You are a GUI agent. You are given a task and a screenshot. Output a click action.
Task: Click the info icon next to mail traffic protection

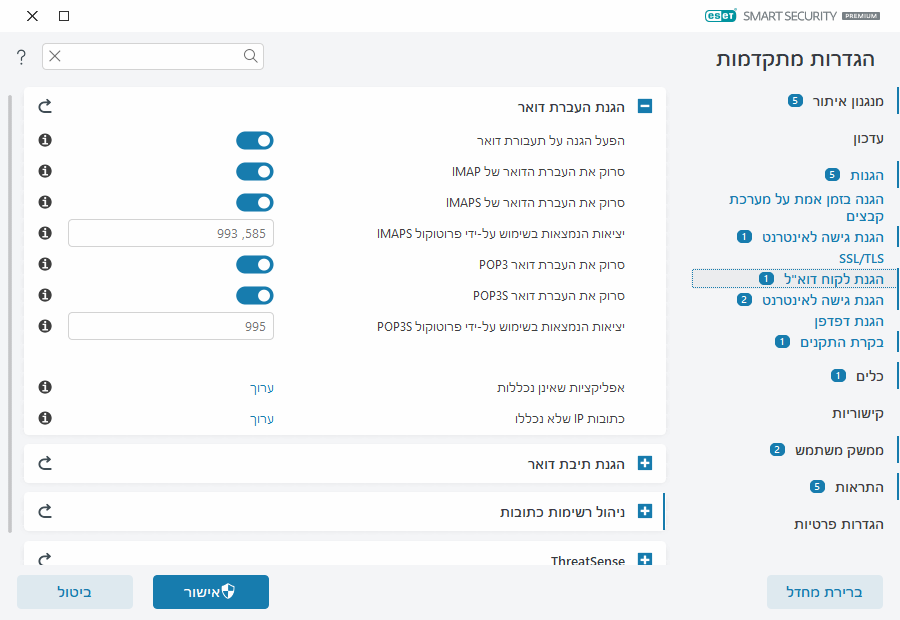tap(43, 140)
